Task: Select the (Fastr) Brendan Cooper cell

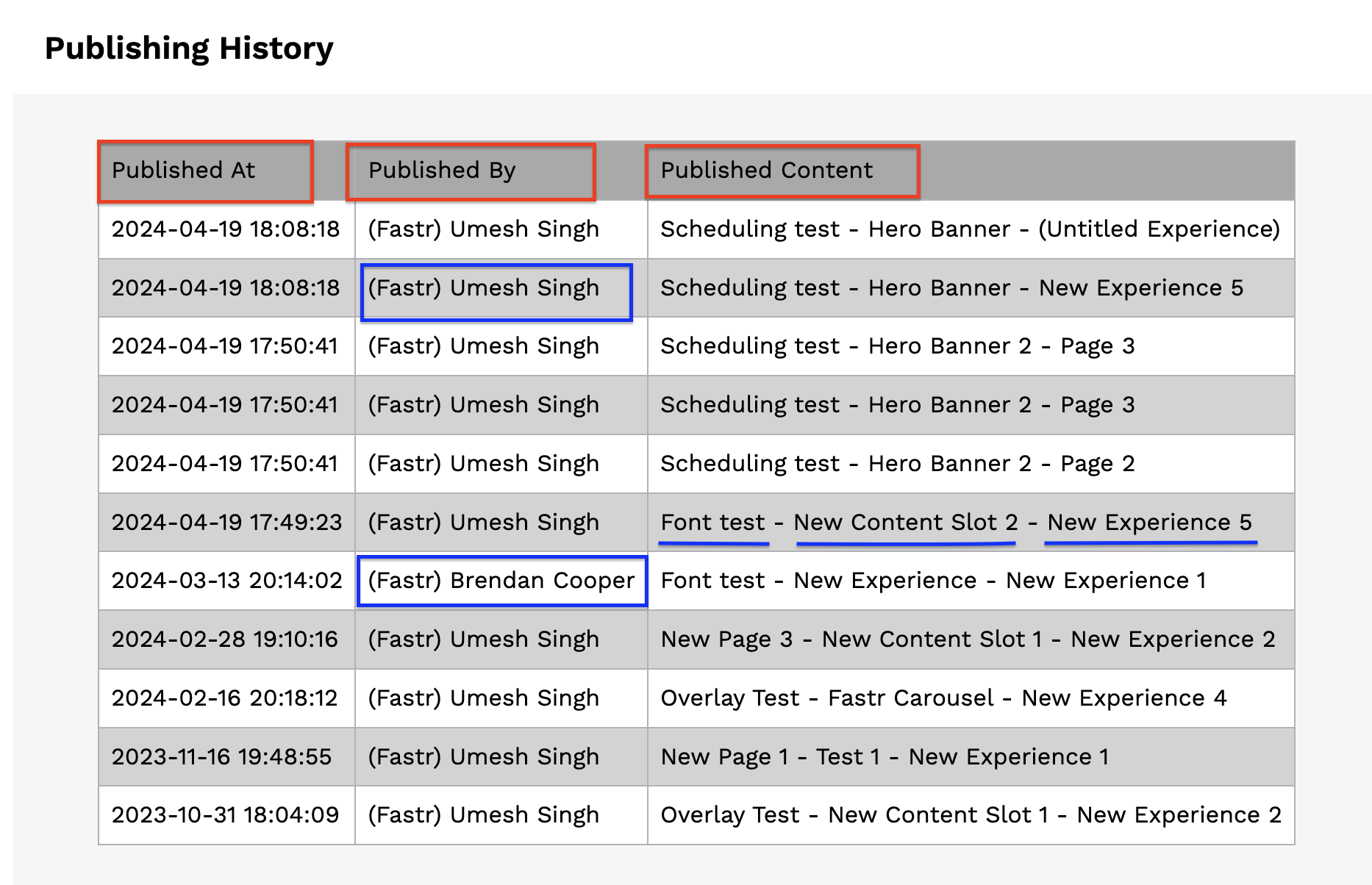Action: [x=501, y=580]
